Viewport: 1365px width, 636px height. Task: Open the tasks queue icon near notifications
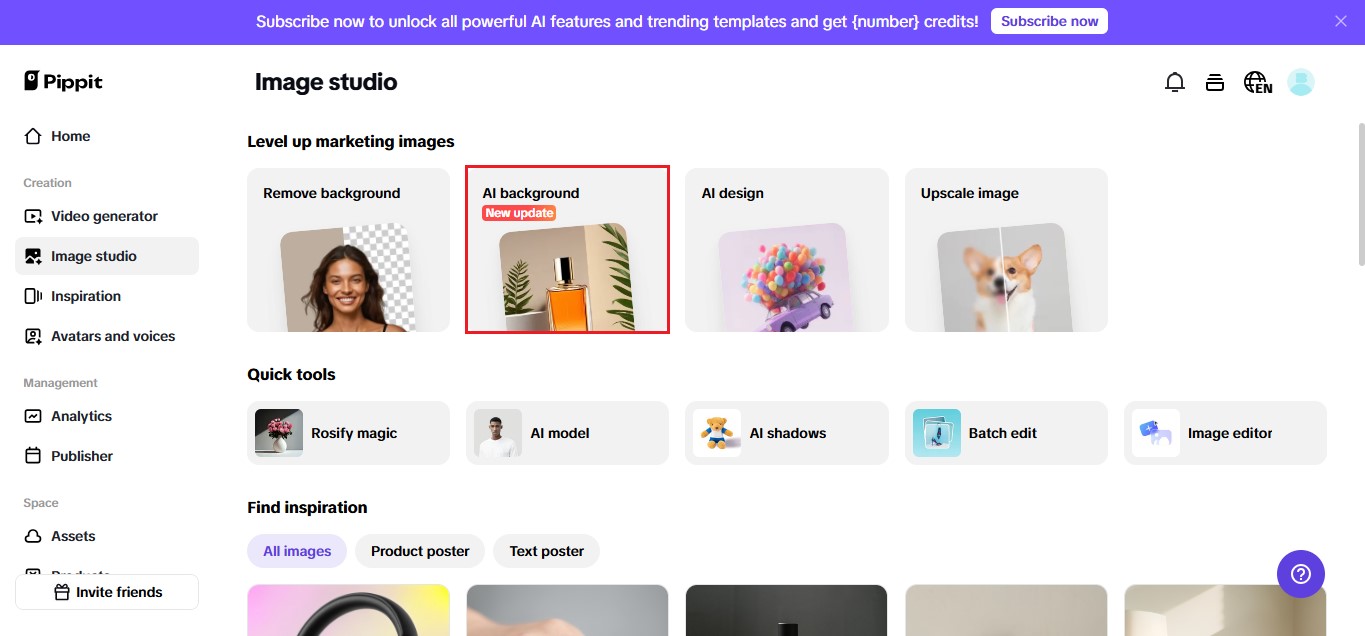click(1215, 82)
